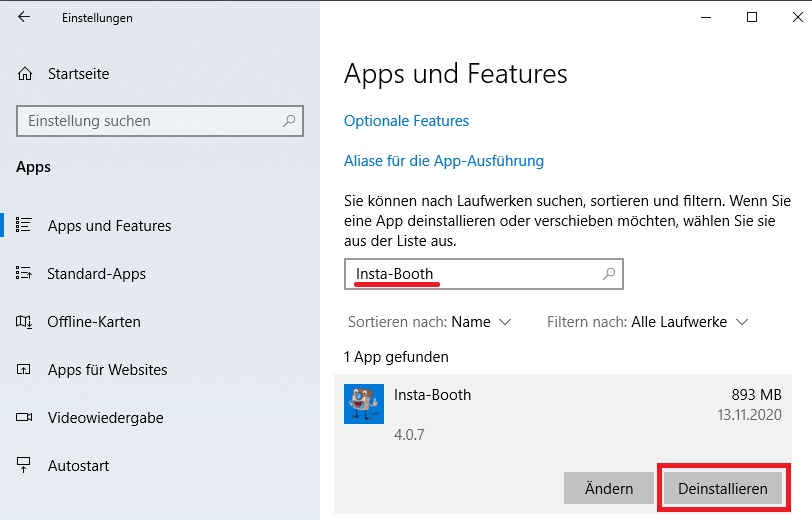Click the Autostart icon in sidebar
The image size is (812, 520).
click(x=24, y=465)
